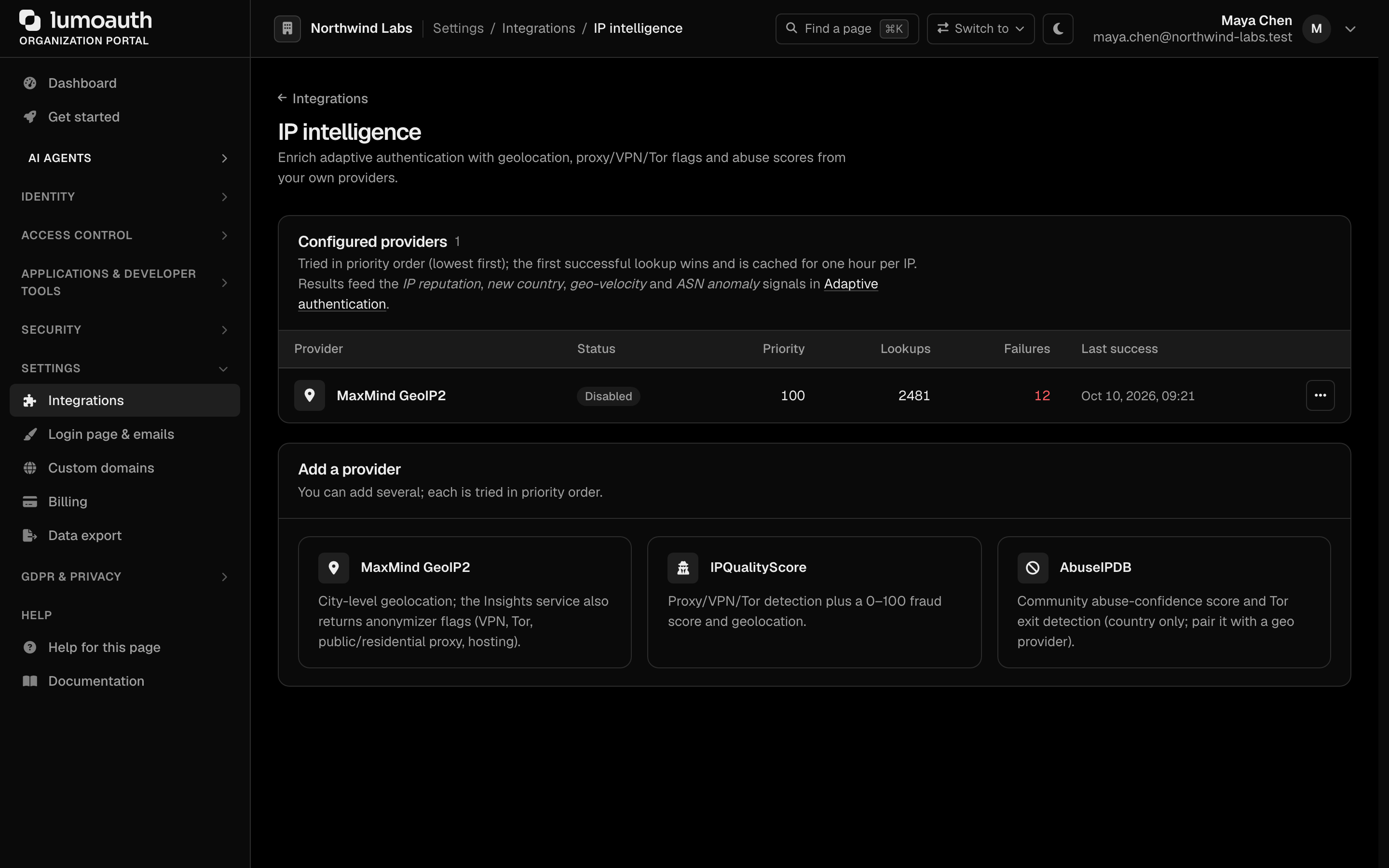This screenshot has height=868, width=1389.
Task: Click the priority value 100
Action: (793, 395)
